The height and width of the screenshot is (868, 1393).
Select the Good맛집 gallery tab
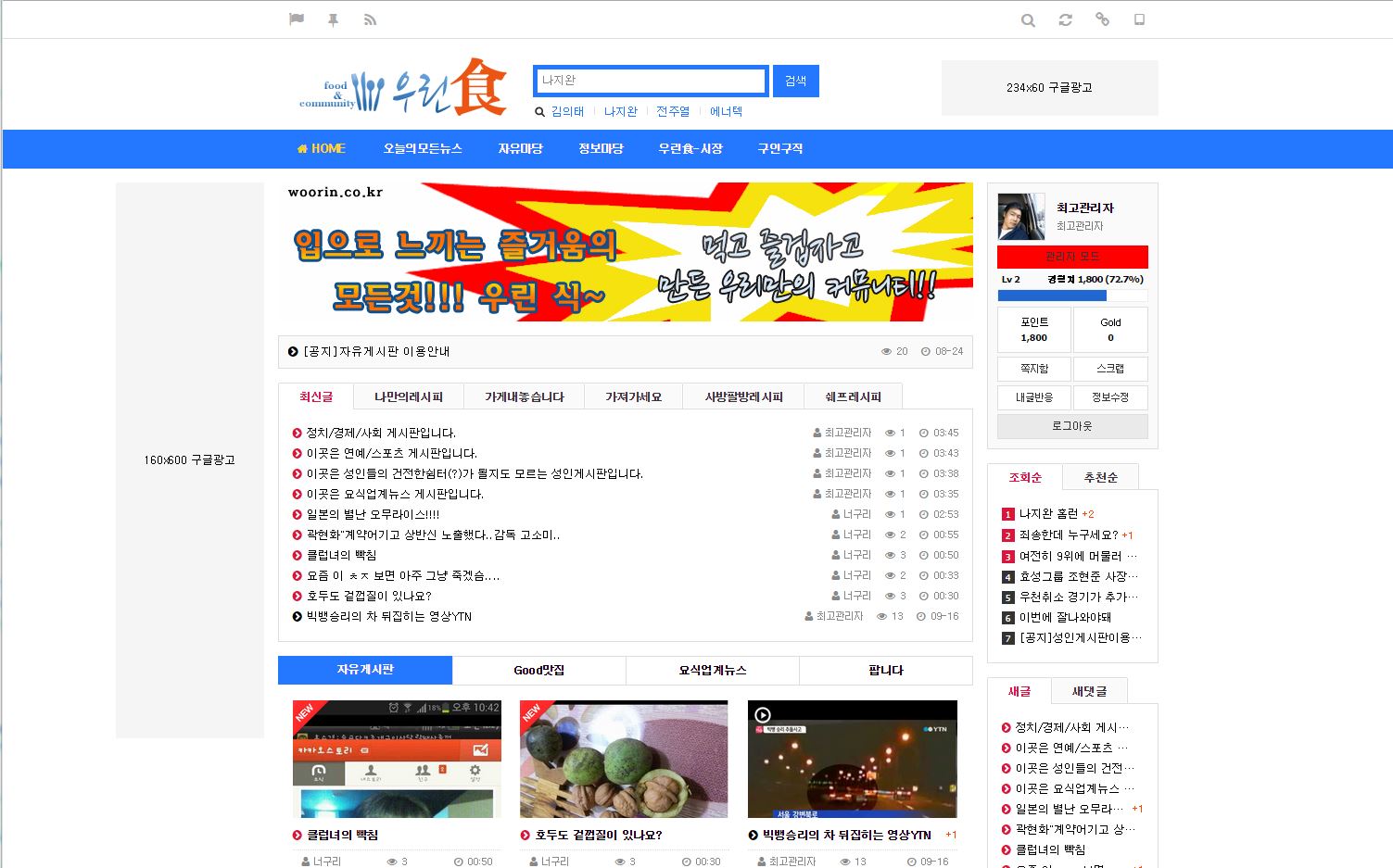pyautogui.click(x=539, y=670)
